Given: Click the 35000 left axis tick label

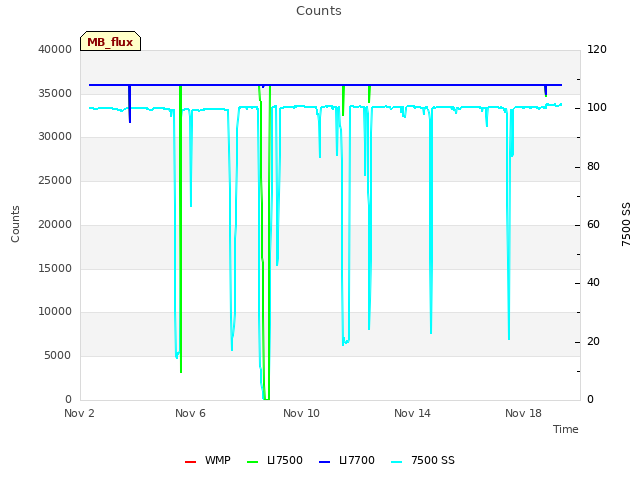Looking at the screenshot, I should 55,93.
